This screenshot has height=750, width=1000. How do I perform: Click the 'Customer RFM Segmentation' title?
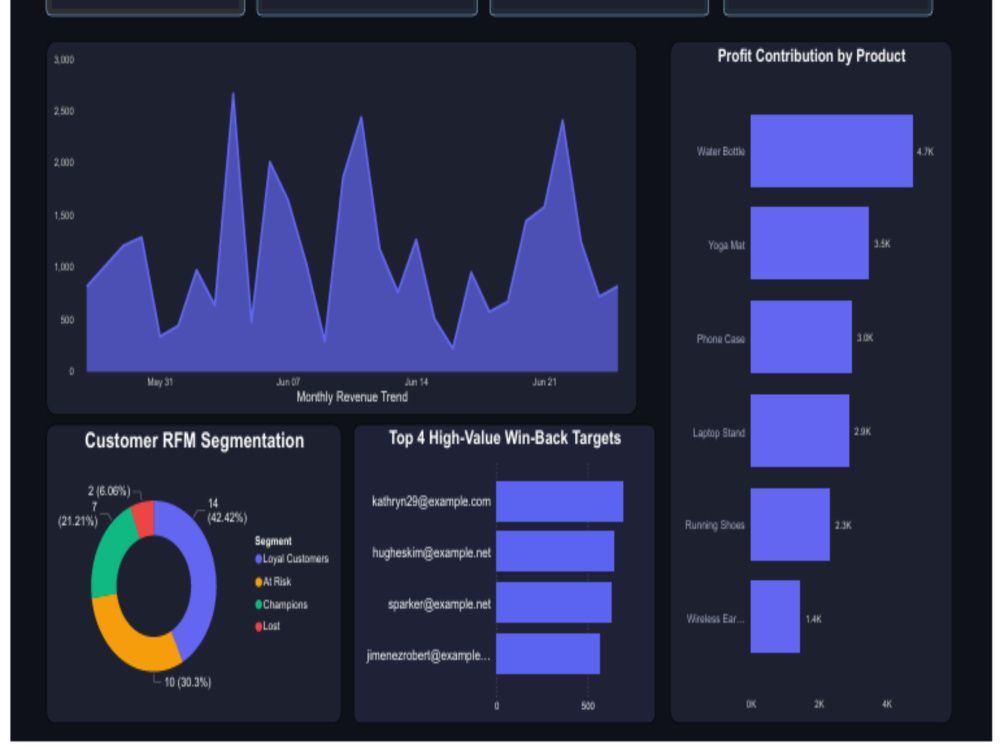[x=195, y=441]
